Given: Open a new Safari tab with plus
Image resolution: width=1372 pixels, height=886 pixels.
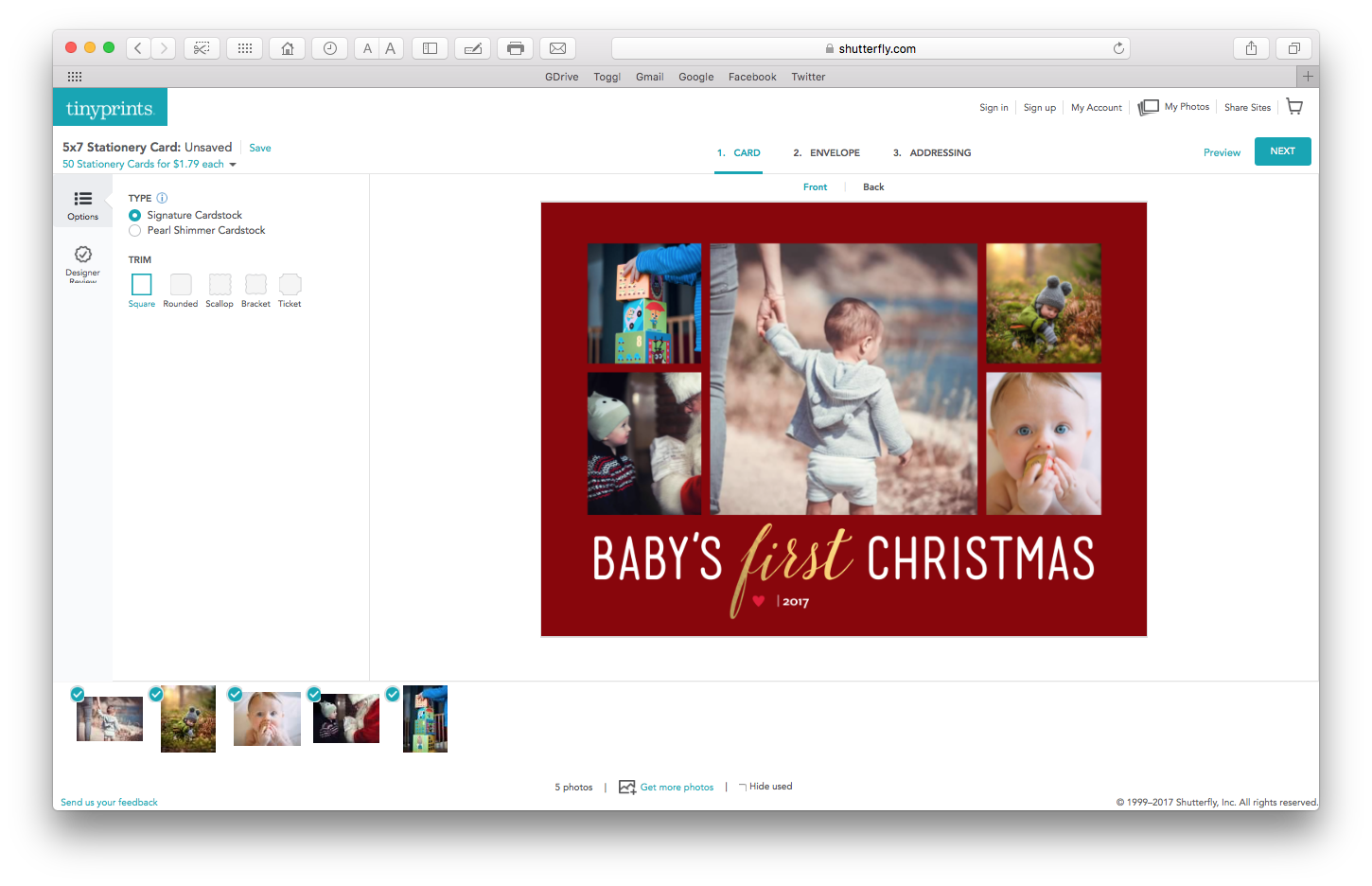Looking at the screenshot, I should coord(1308,77).
